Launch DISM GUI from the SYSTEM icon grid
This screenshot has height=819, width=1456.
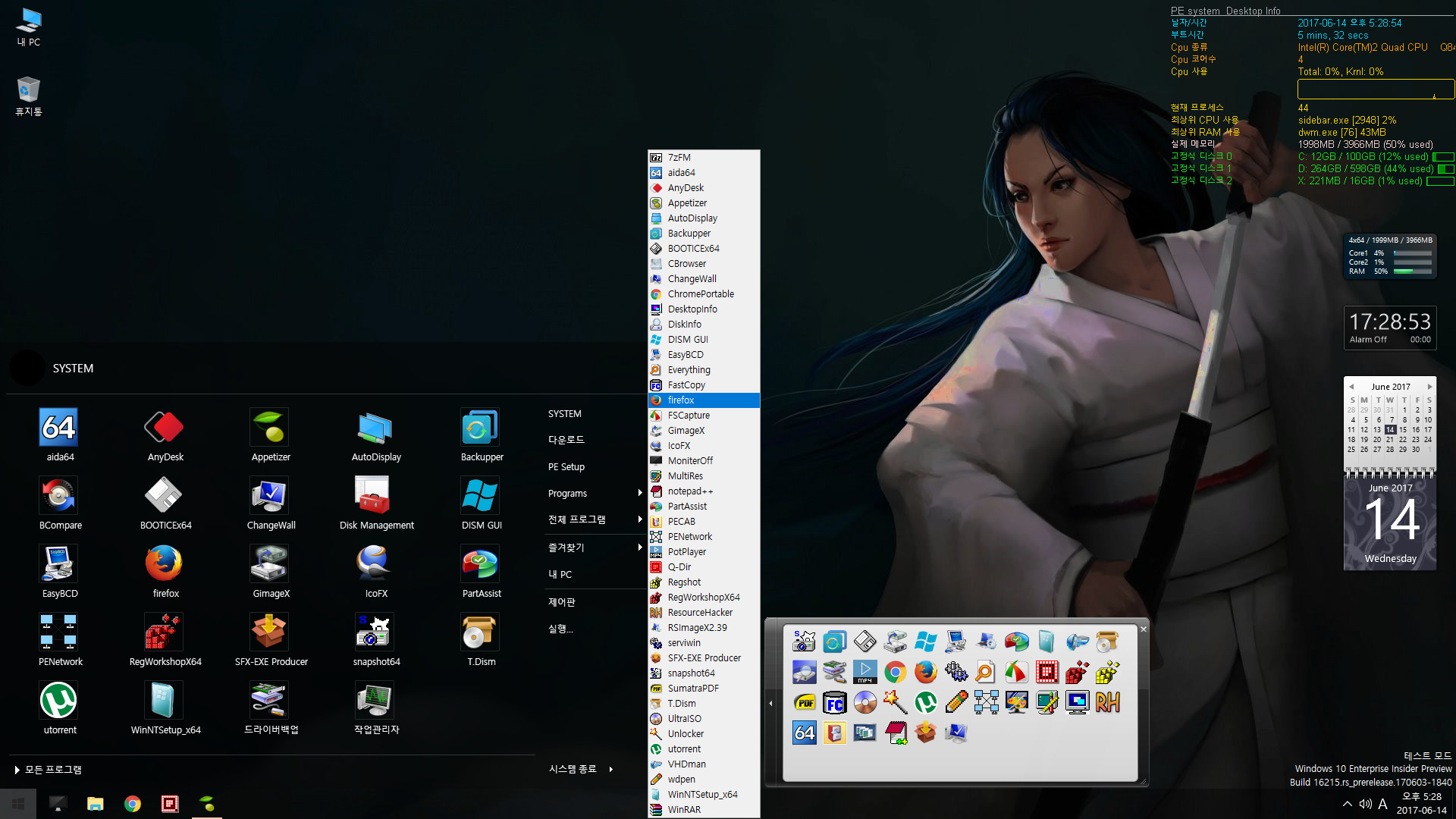tap(481, 504)
